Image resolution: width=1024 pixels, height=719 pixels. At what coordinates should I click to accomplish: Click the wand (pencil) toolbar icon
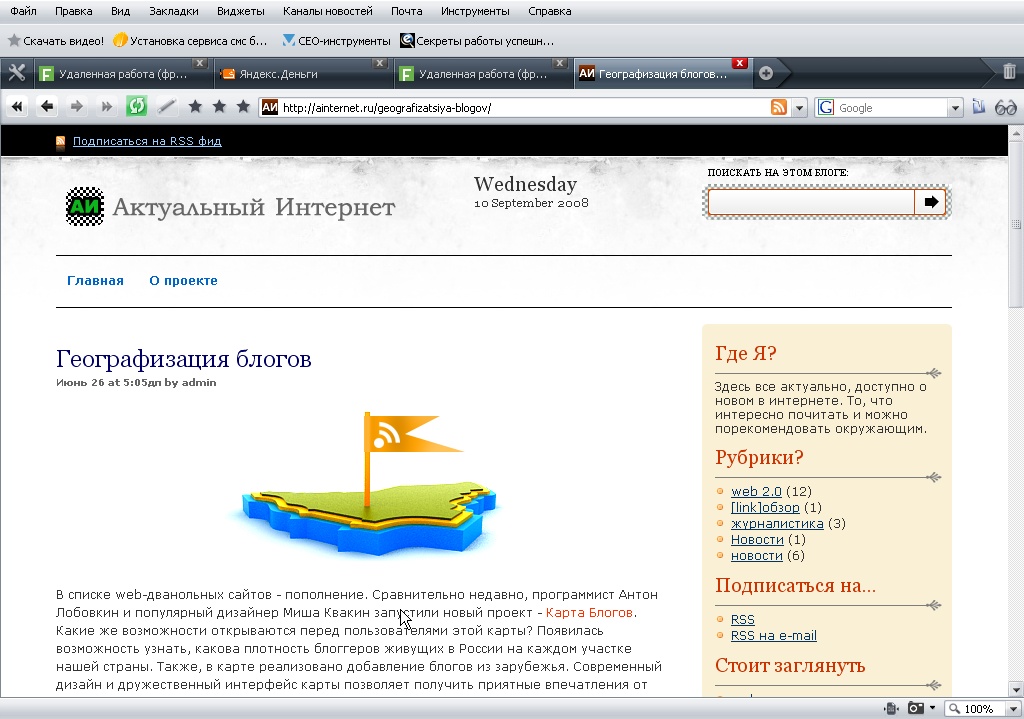(167, 106)
